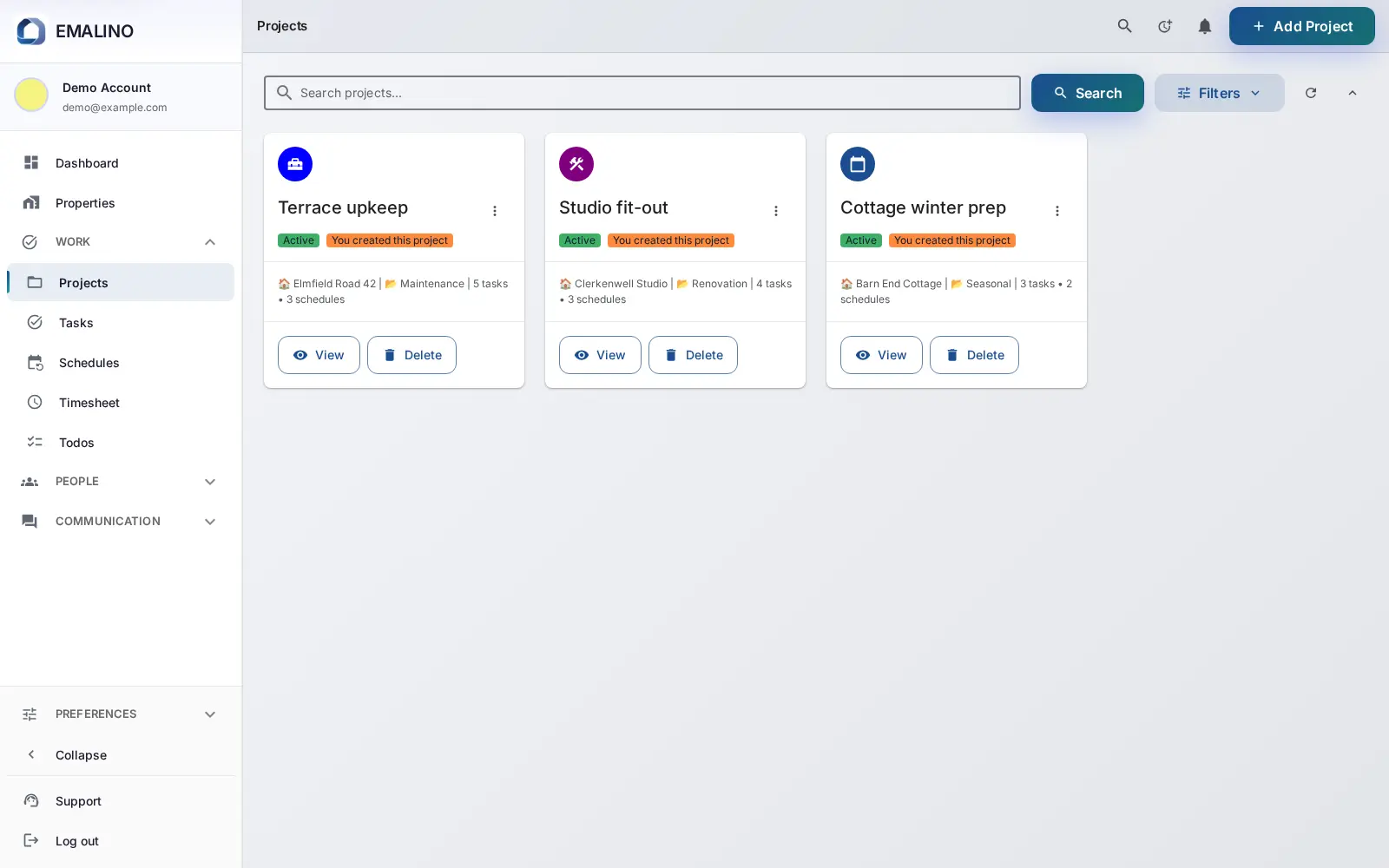Delete the Cottage winter prep project
Viewport: 1389px width, 868px height.
974,355
